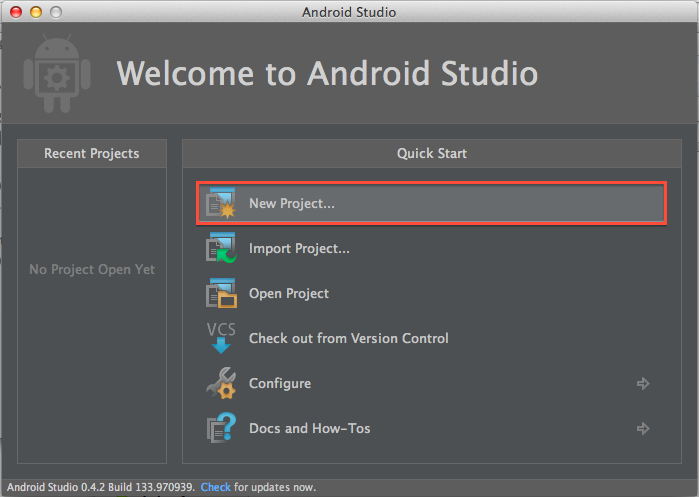Click the Quick Start header
Image resolution: width=699 pixels, height=497 pixels.
[x=432, y=153]
